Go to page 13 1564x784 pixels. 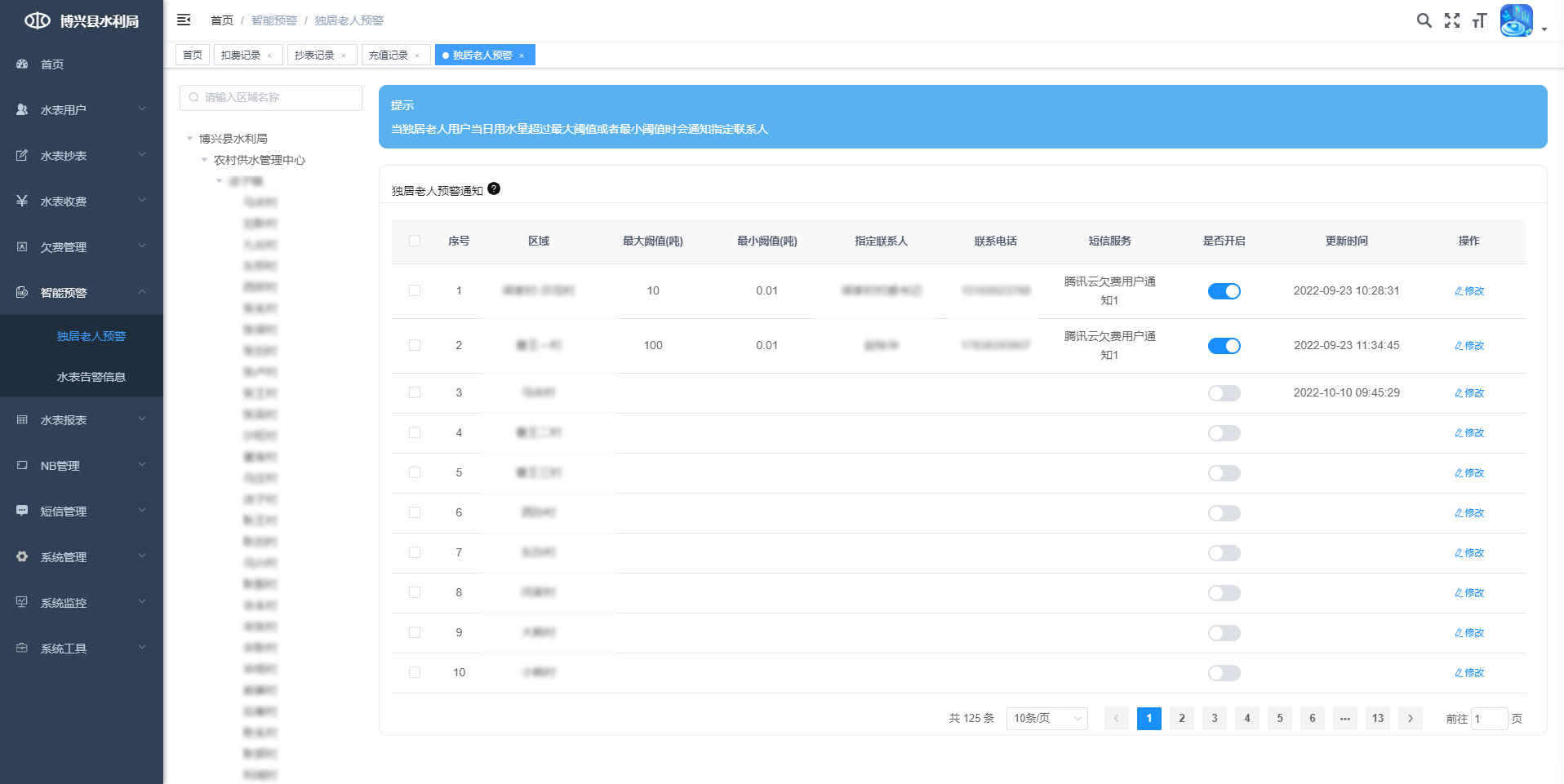coord(1377,718)
